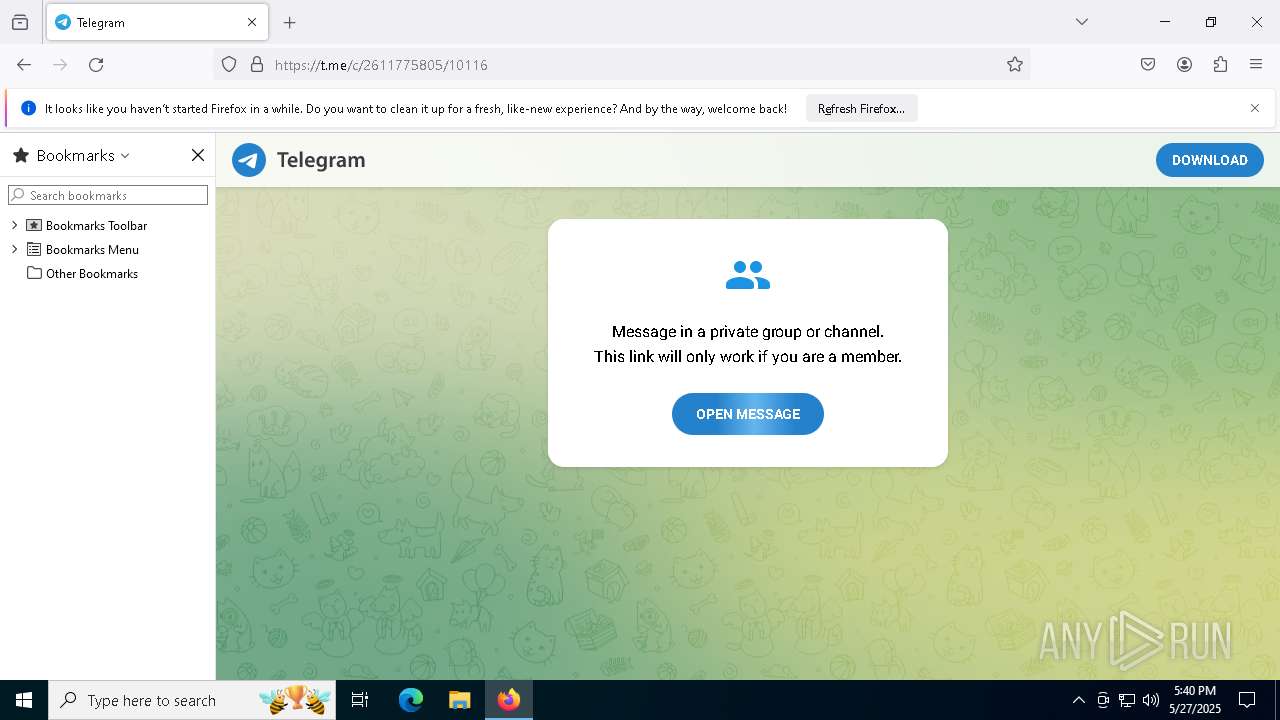Open the list all tabs dropdown
Image resolution: width=1280 pixels, height=720 pixels.
(1082, 22)
